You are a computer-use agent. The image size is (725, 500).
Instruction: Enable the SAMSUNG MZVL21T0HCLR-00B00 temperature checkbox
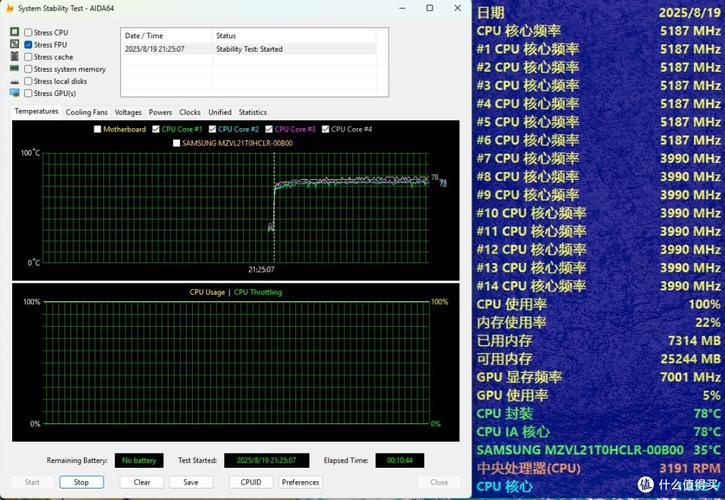coord(177,142)
